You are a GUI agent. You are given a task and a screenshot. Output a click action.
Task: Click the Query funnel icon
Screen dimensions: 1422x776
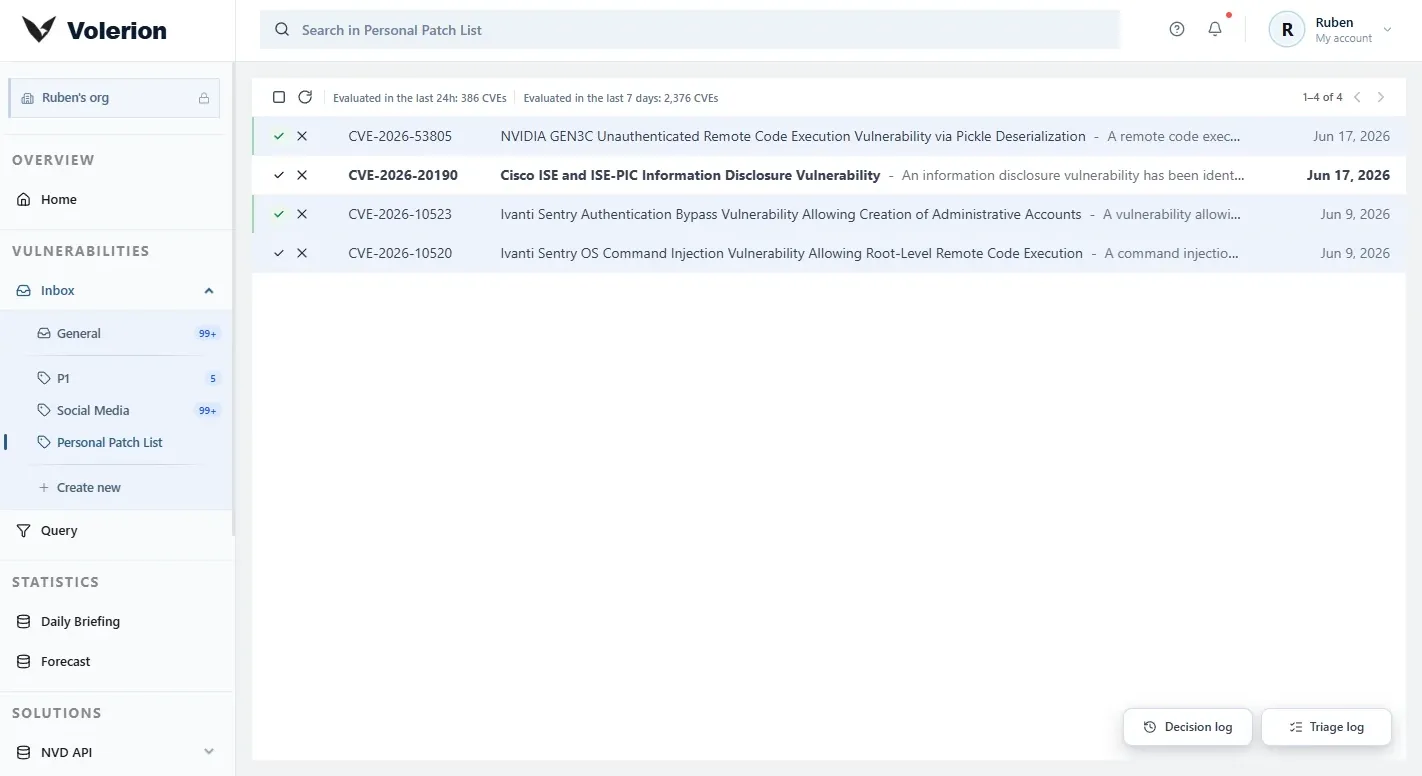tap(24, 530)
